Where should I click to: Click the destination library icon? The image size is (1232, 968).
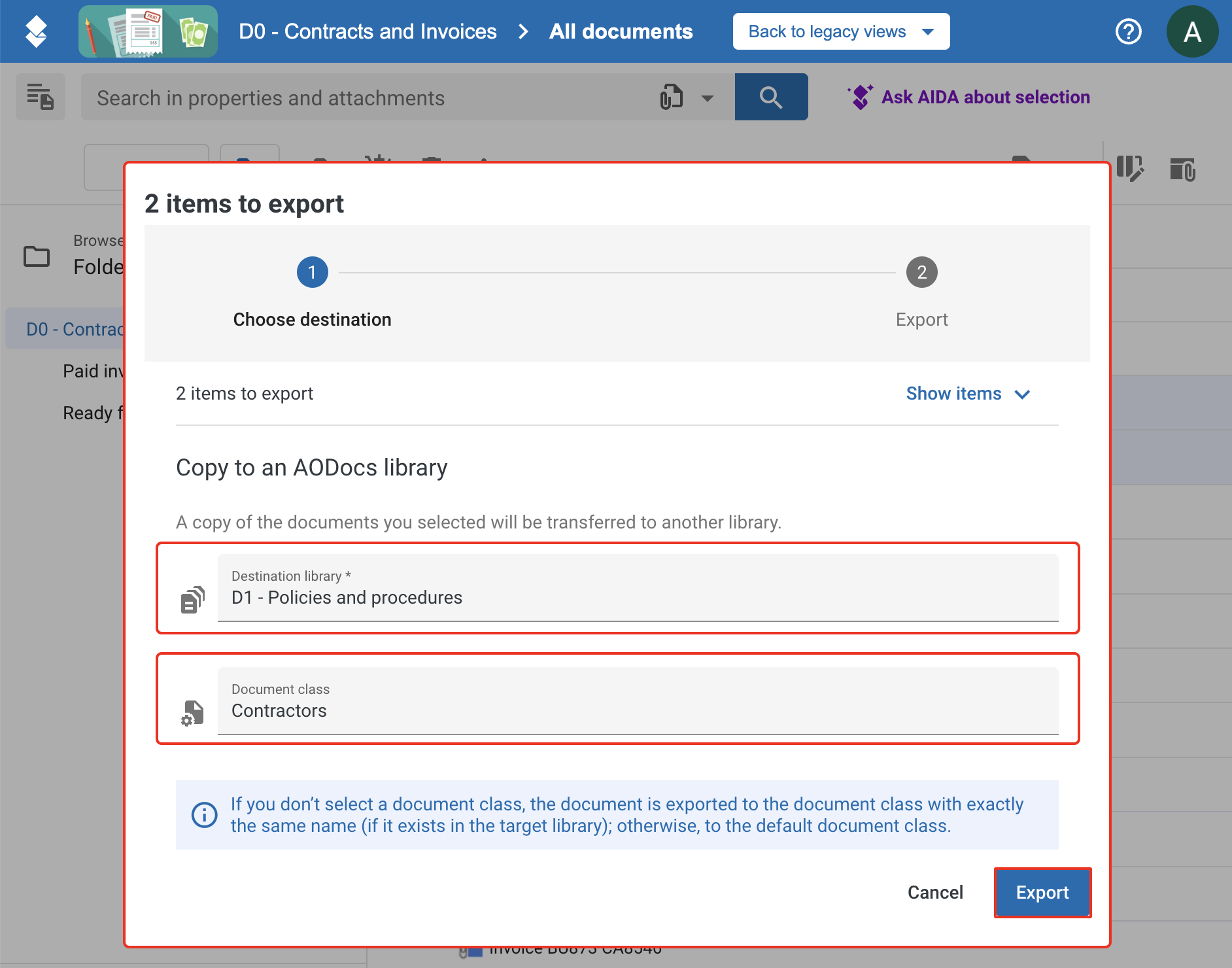pyautogui.click(x=192, y=600)
